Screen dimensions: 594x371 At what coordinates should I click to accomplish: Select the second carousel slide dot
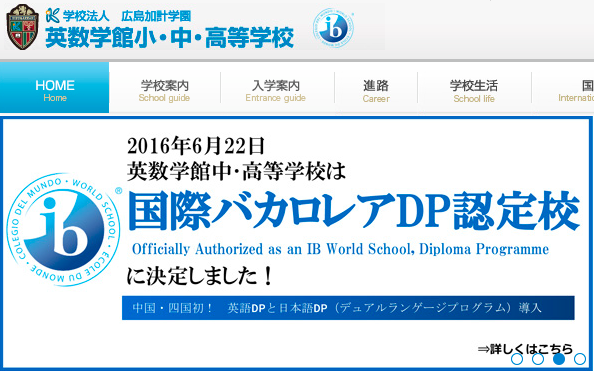coord(538,358)
